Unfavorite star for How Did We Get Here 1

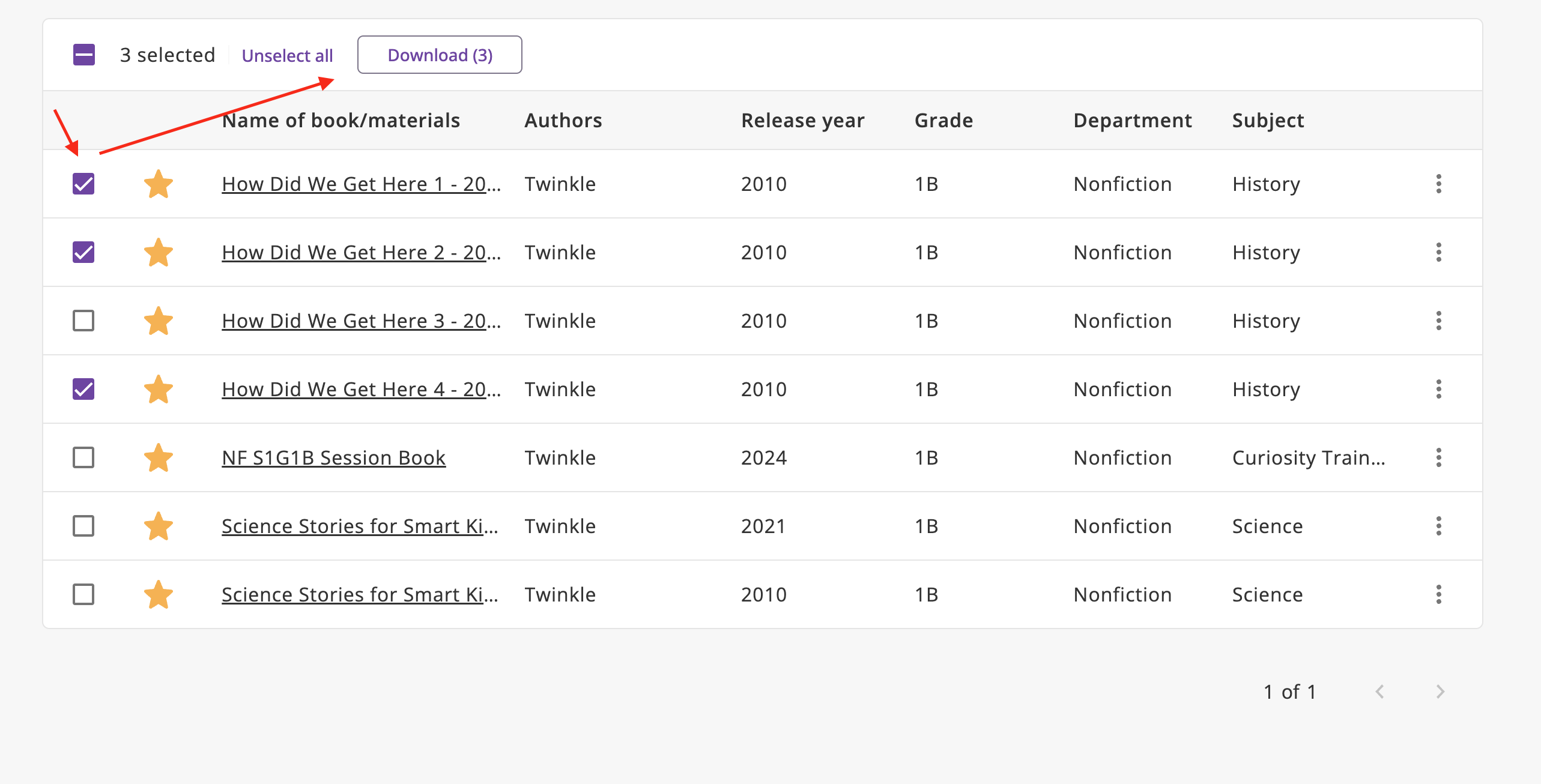click(x=159, y=184)
